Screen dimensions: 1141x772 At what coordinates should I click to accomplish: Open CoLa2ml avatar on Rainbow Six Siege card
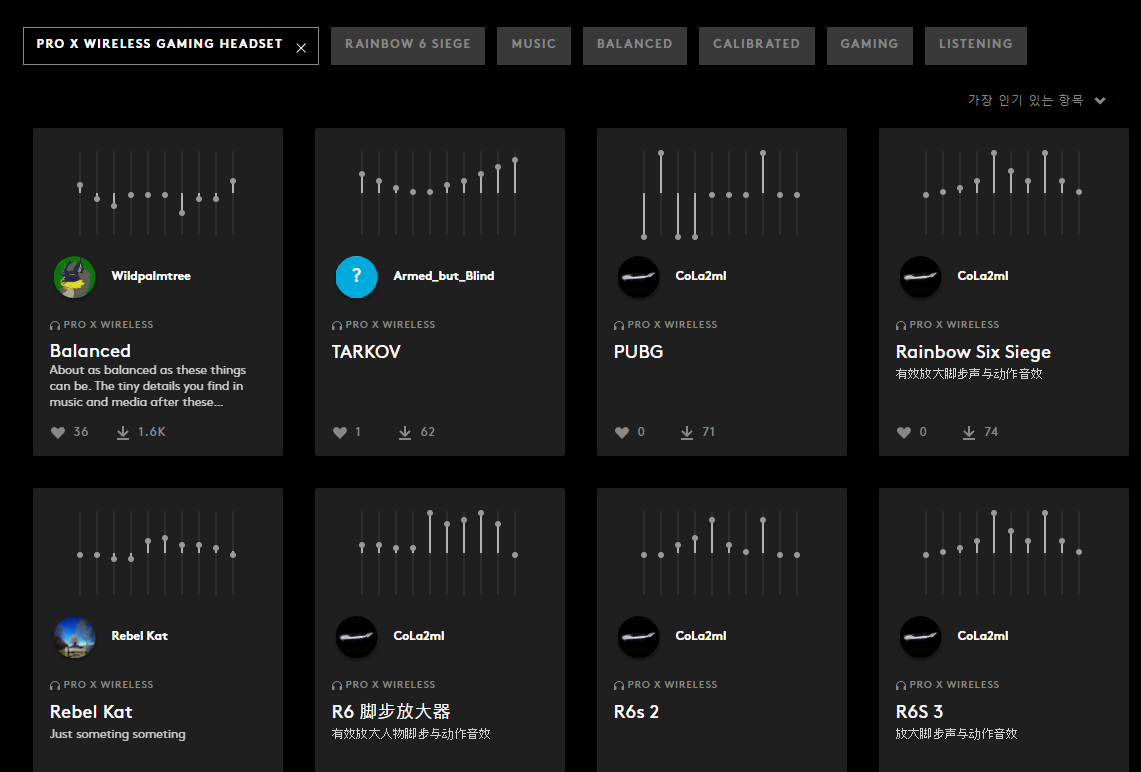[x=921, y=276]
